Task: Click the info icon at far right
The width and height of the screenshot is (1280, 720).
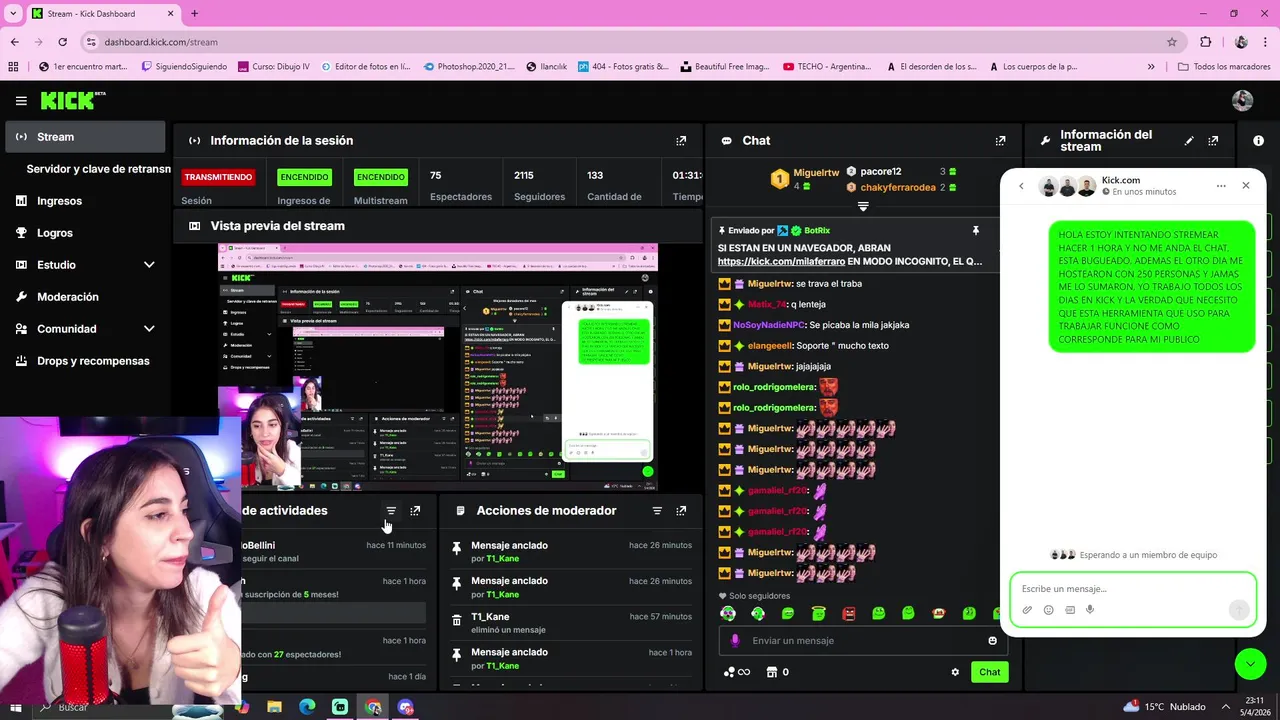Action: (x=1258, y=141)
